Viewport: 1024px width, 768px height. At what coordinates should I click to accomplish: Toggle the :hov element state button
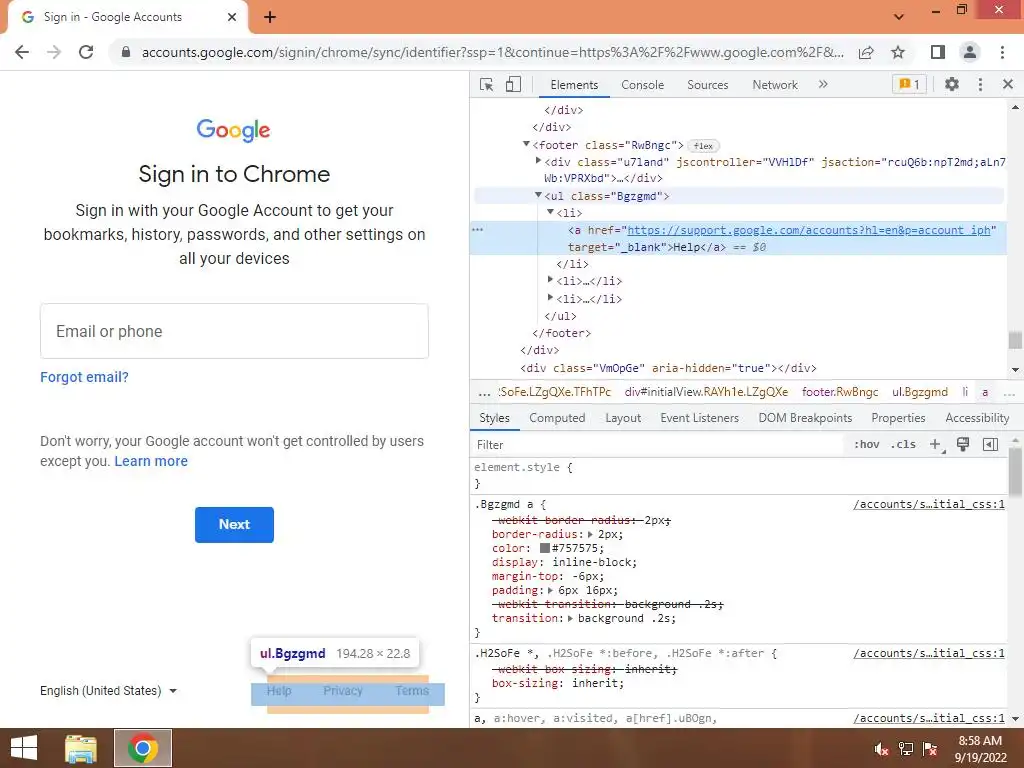coord(867,445)
